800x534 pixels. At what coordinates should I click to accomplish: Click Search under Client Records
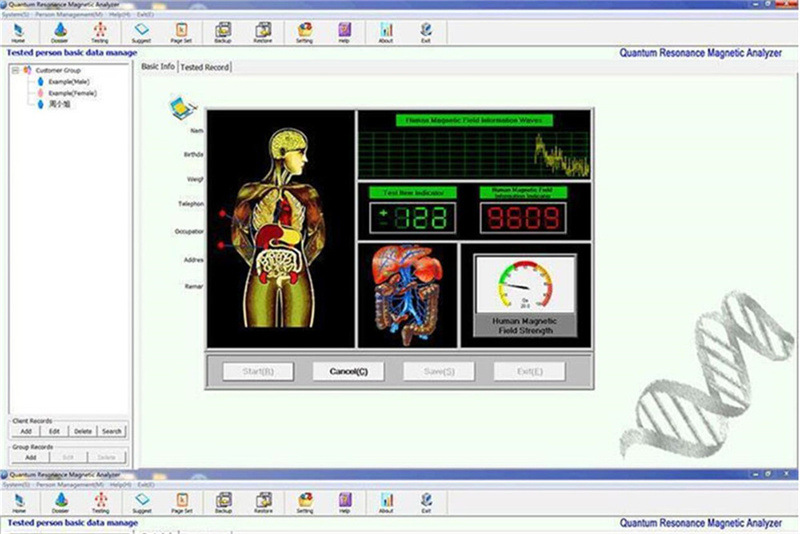tap(111, 431)
